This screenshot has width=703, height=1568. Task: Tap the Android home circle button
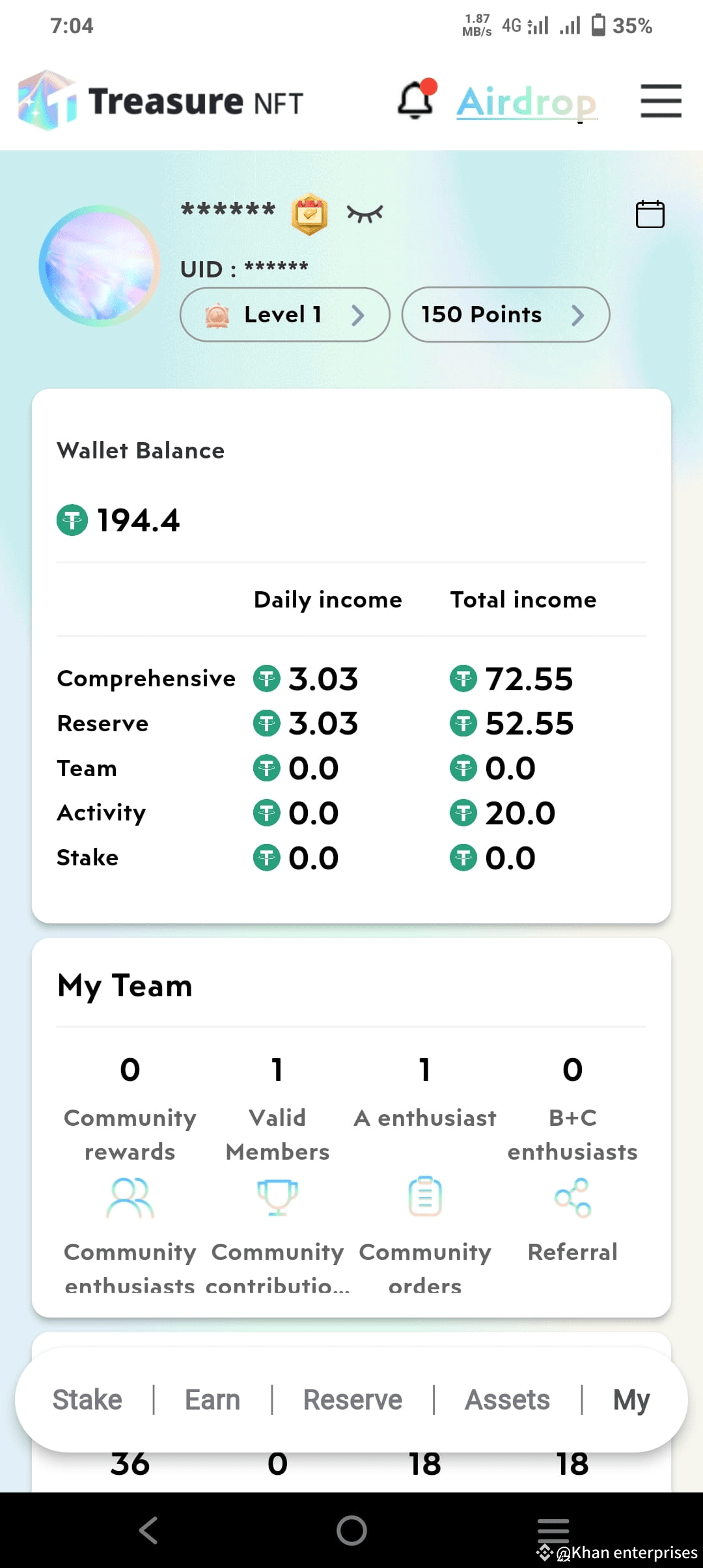click(x=351, y=1530)
